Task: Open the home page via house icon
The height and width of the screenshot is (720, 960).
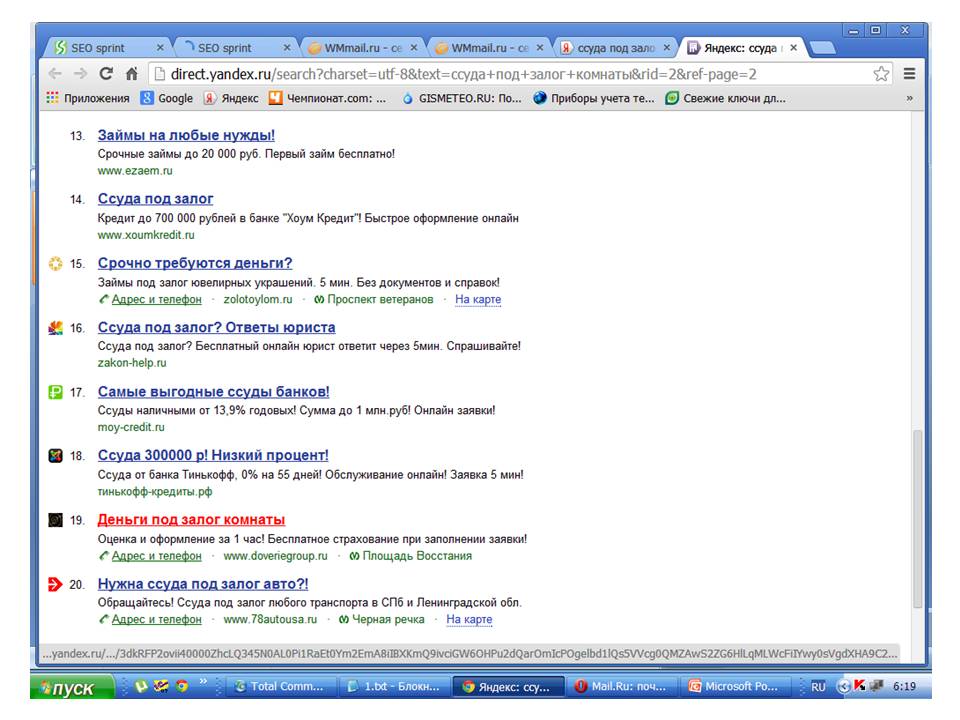Action: (132, 74)
